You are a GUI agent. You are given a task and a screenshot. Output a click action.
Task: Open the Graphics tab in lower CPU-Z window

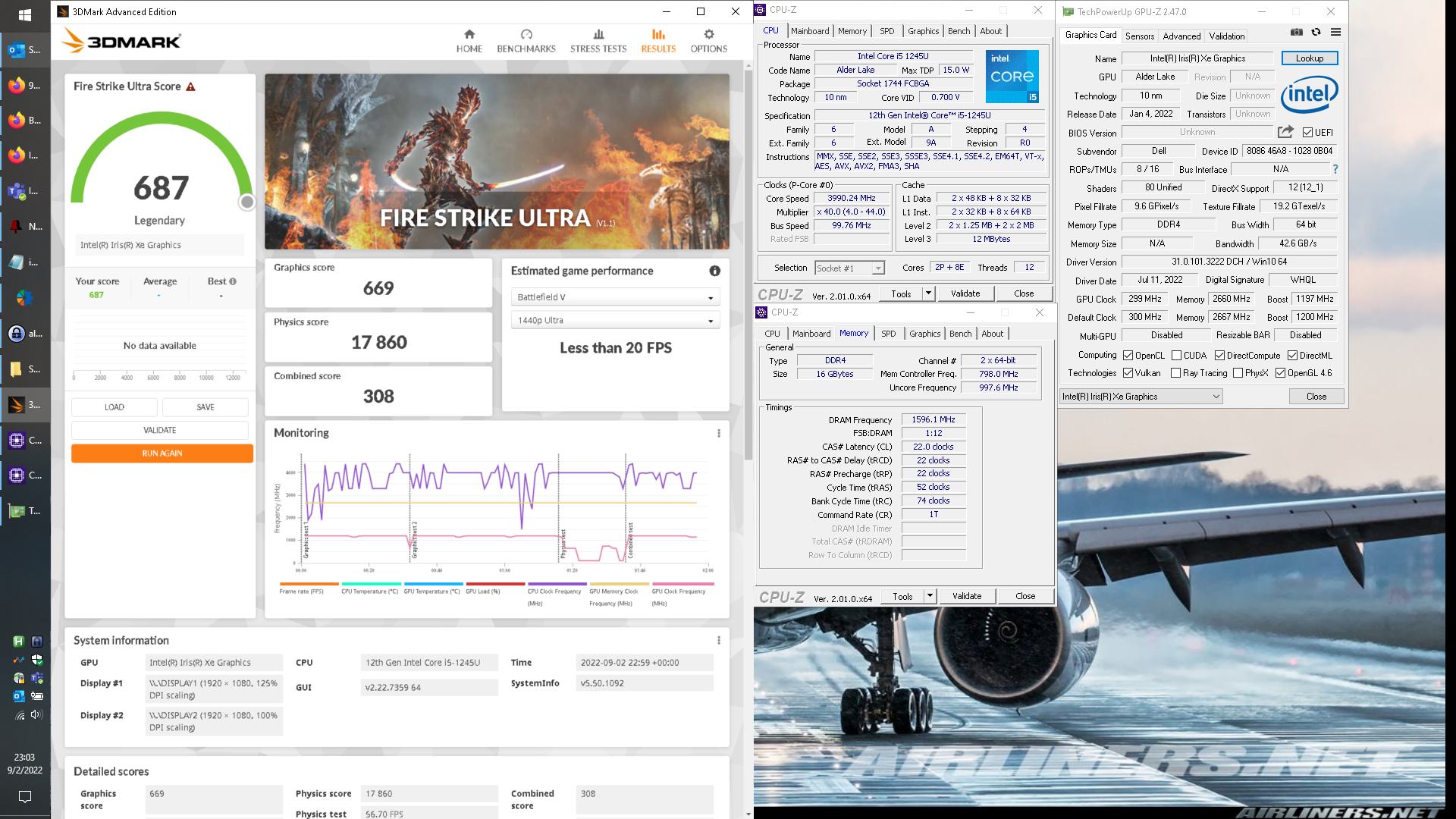[924, 334]
